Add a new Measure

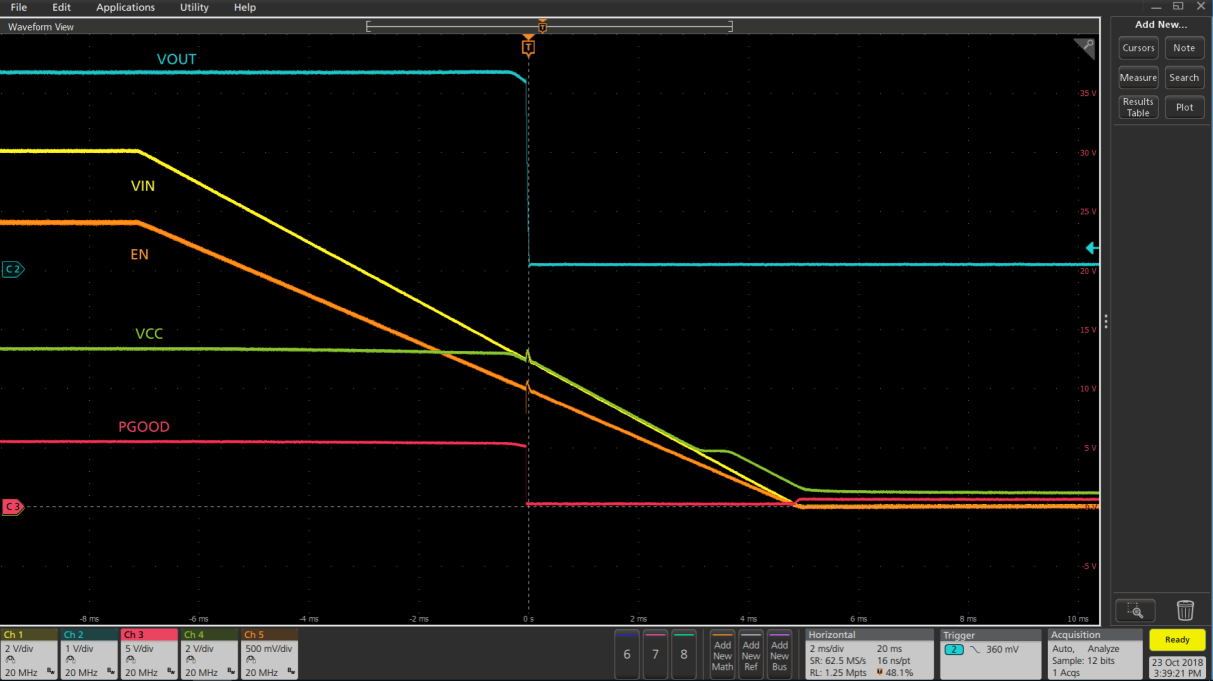pos(1138,78)
